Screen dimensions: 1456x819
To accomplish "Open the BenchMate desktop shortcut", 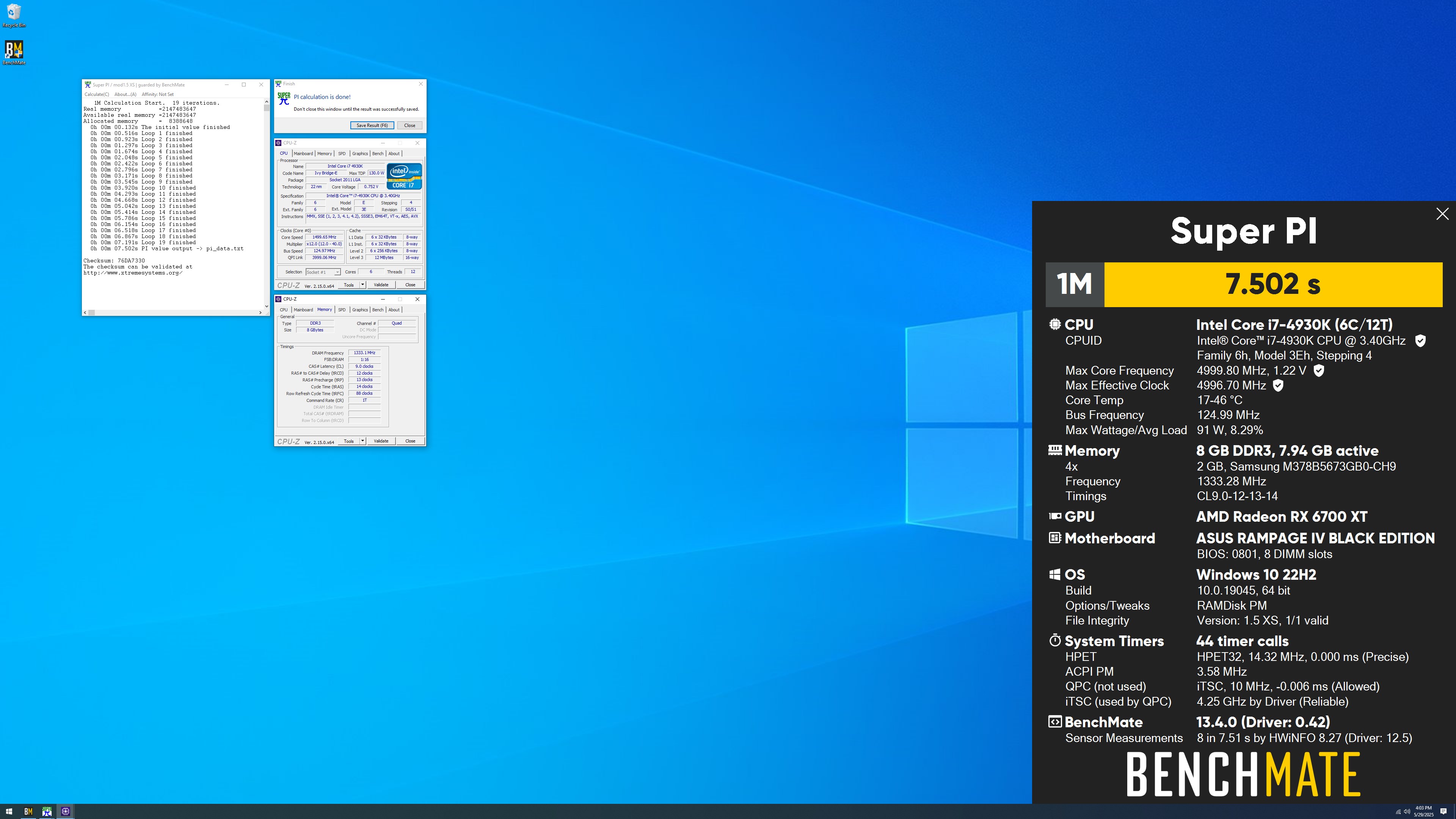I will [x=14, y=53].
